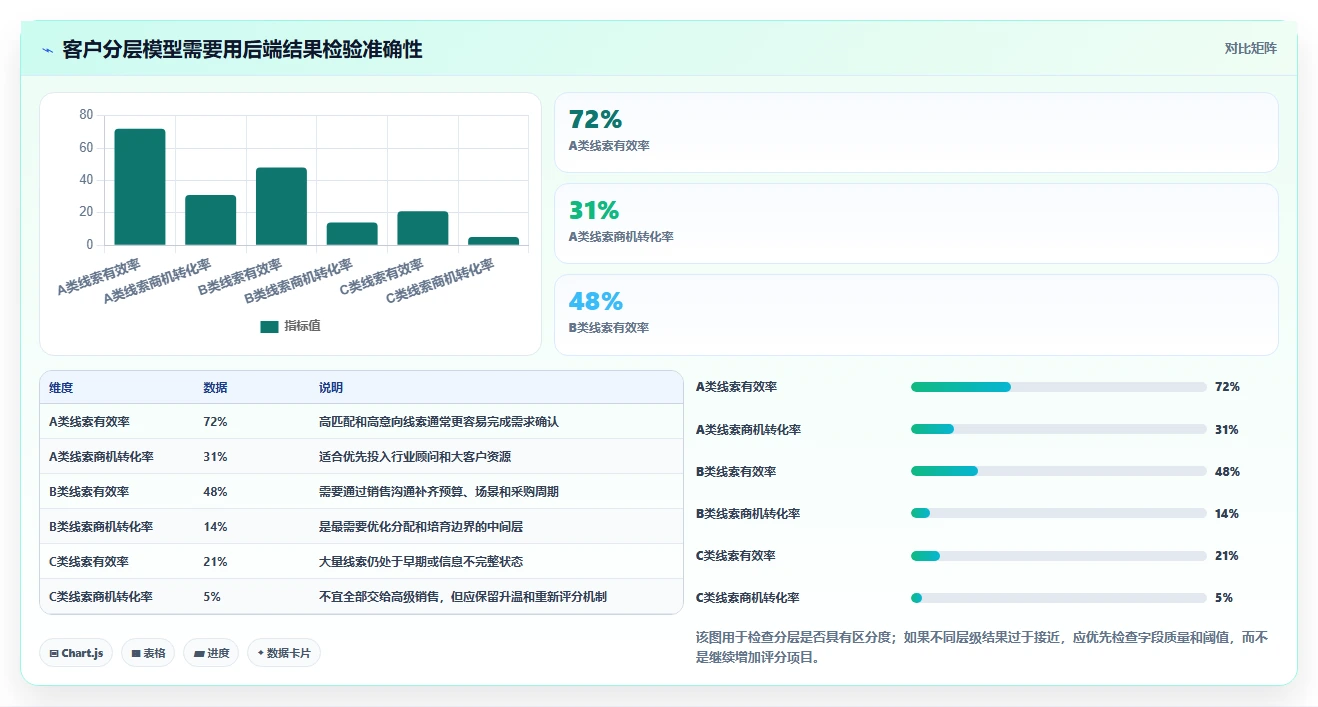Click the 5% value in the table
The image size is (1318, 707).
(x=212, y=597)
